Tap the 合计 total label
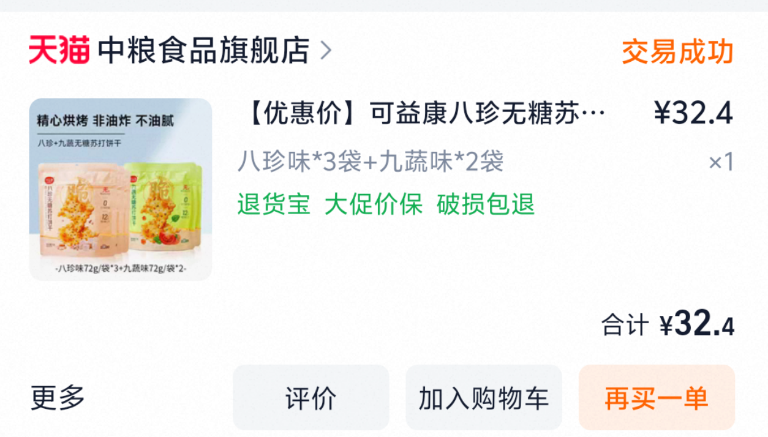Image resolution: width=768 pixels, height=437 pixels. tap(625, 325)
